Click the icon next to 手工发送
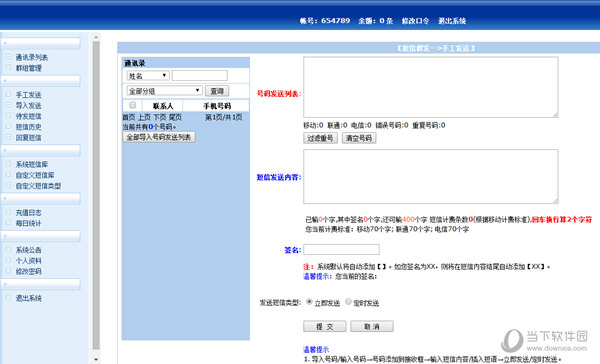600x364 pixels. pyautogui.click(x=8, y=94)
